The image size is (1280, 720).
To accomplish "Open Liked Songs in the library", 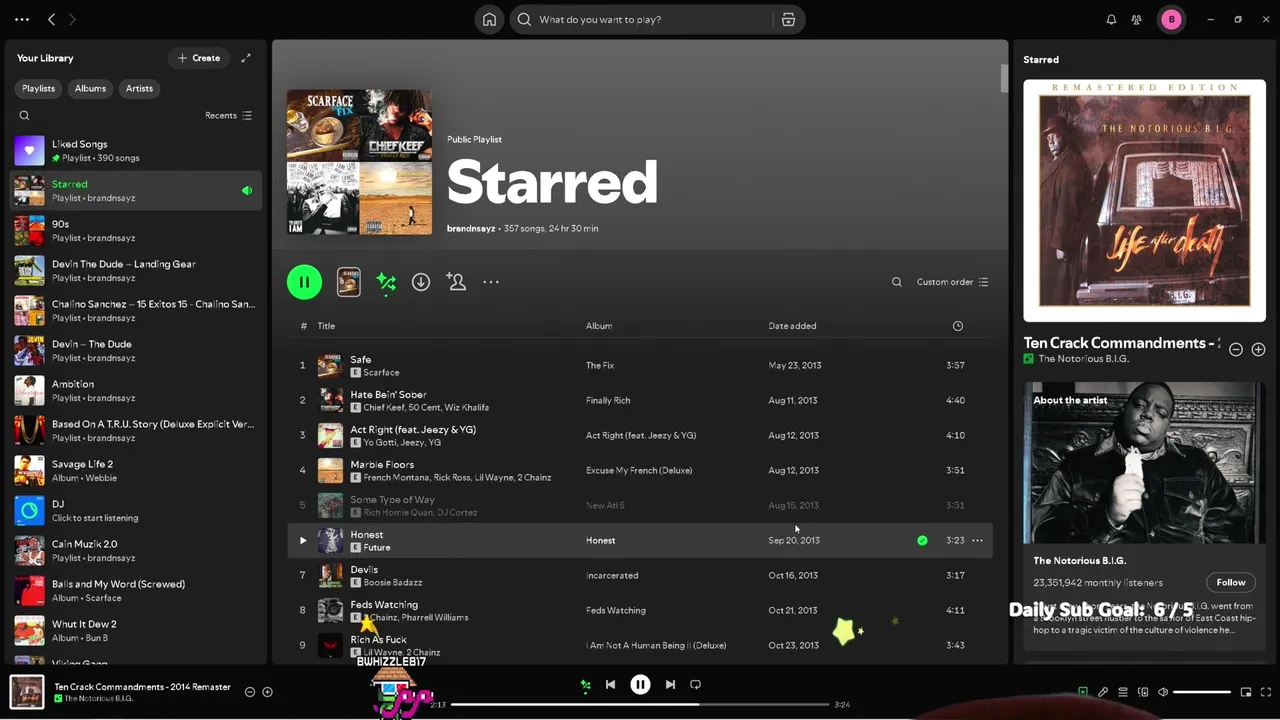I will click(x=136, y=151).
